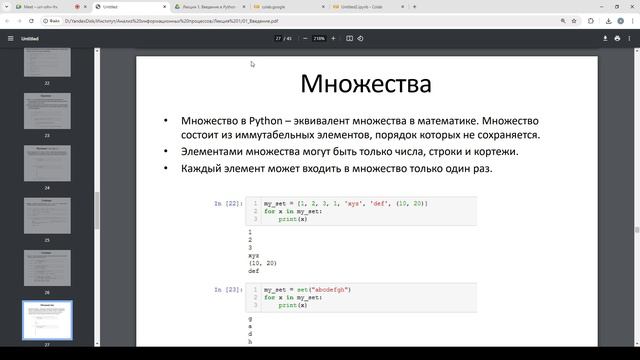Reload the current page
The width and height of the screenshot is (640, 360).
[x=31, y=21]
